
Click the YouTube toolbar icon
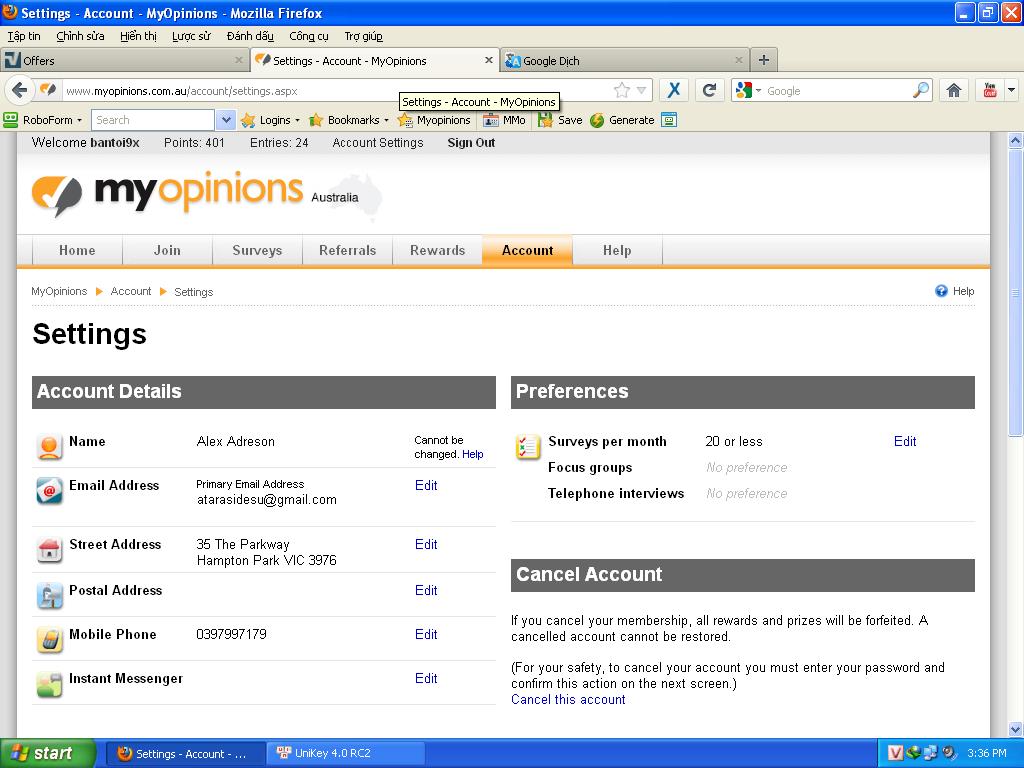coord(990,90)
